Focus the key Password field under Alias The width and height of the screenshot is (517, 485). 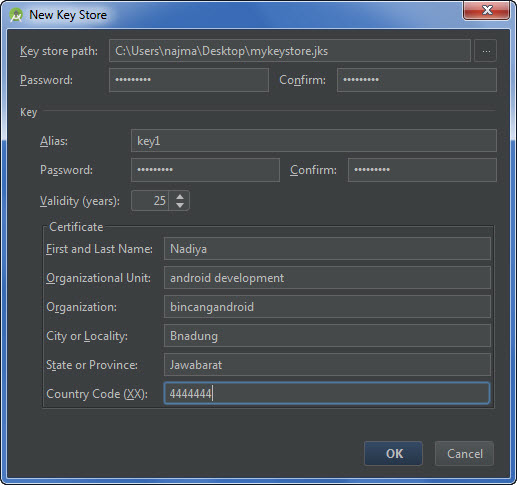tap(205, 170)
